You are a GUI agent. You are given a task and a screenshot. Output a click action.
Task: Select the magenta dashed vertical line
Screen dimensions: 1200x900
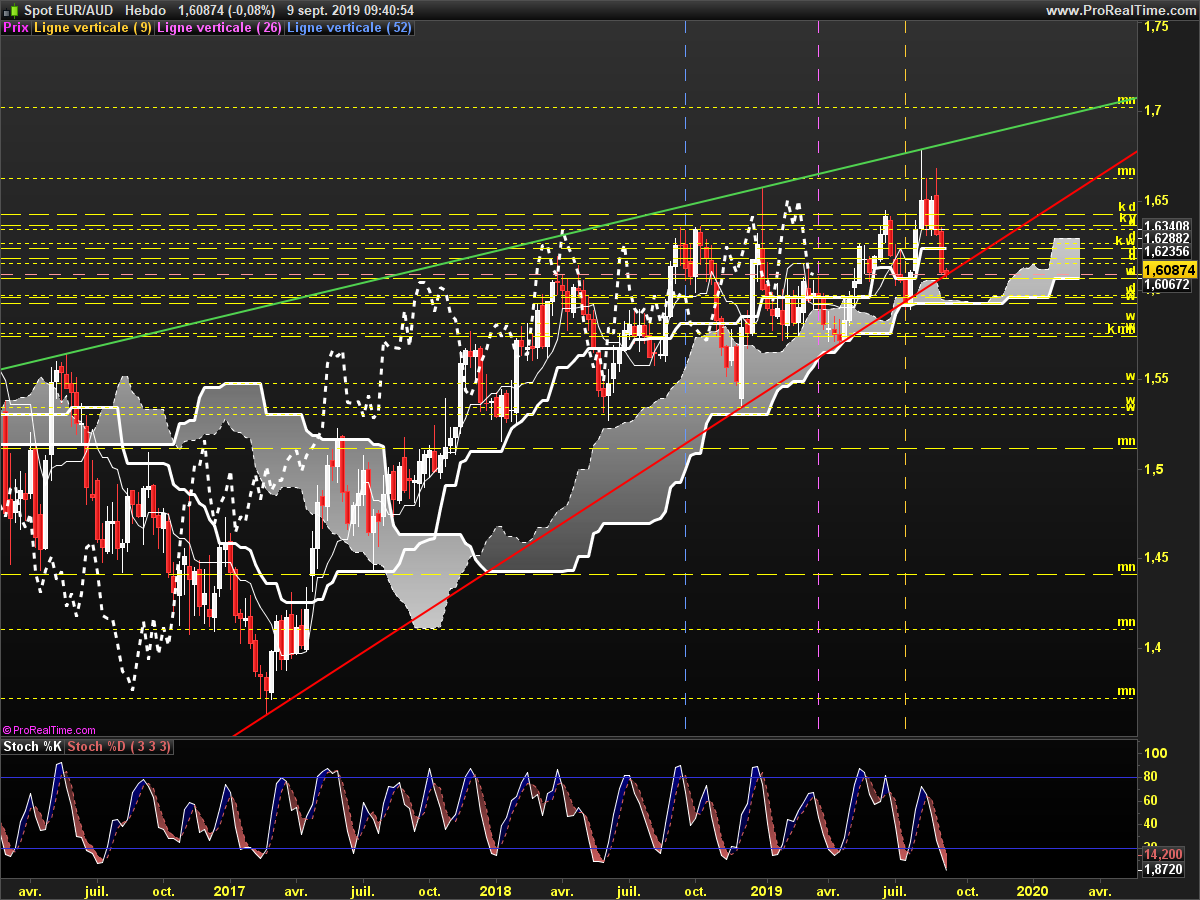[819, 380]
